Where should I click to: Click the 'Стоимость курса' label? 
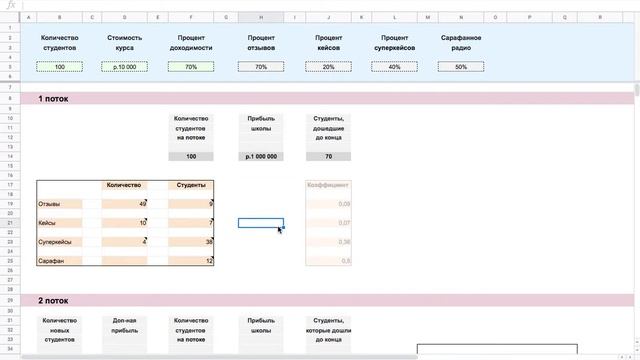124,42
